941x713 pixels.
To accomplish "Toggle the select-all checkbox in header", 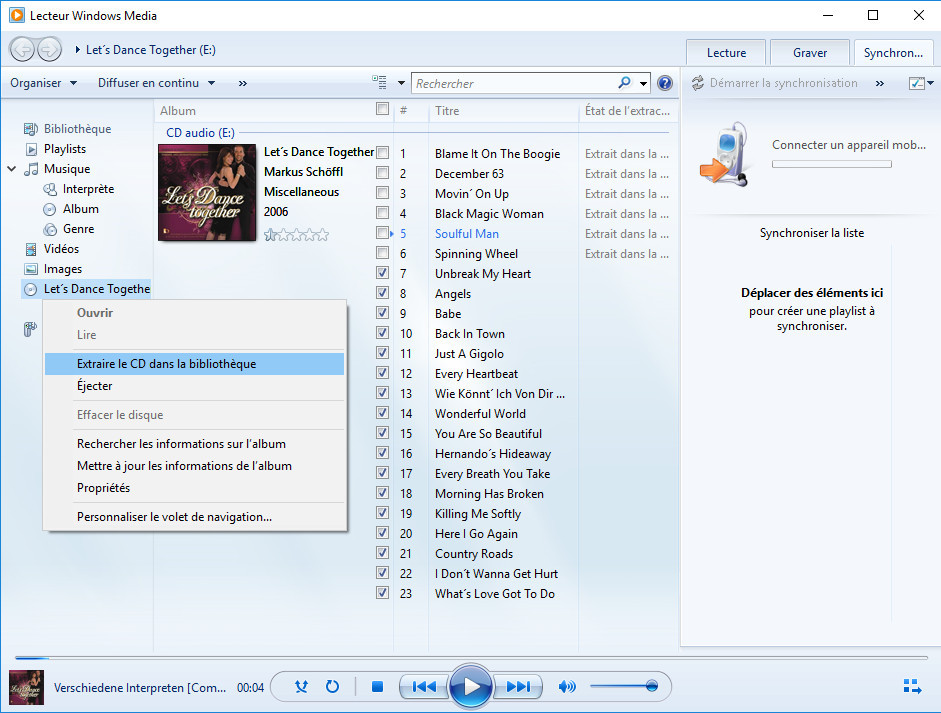I will (382, 109).
